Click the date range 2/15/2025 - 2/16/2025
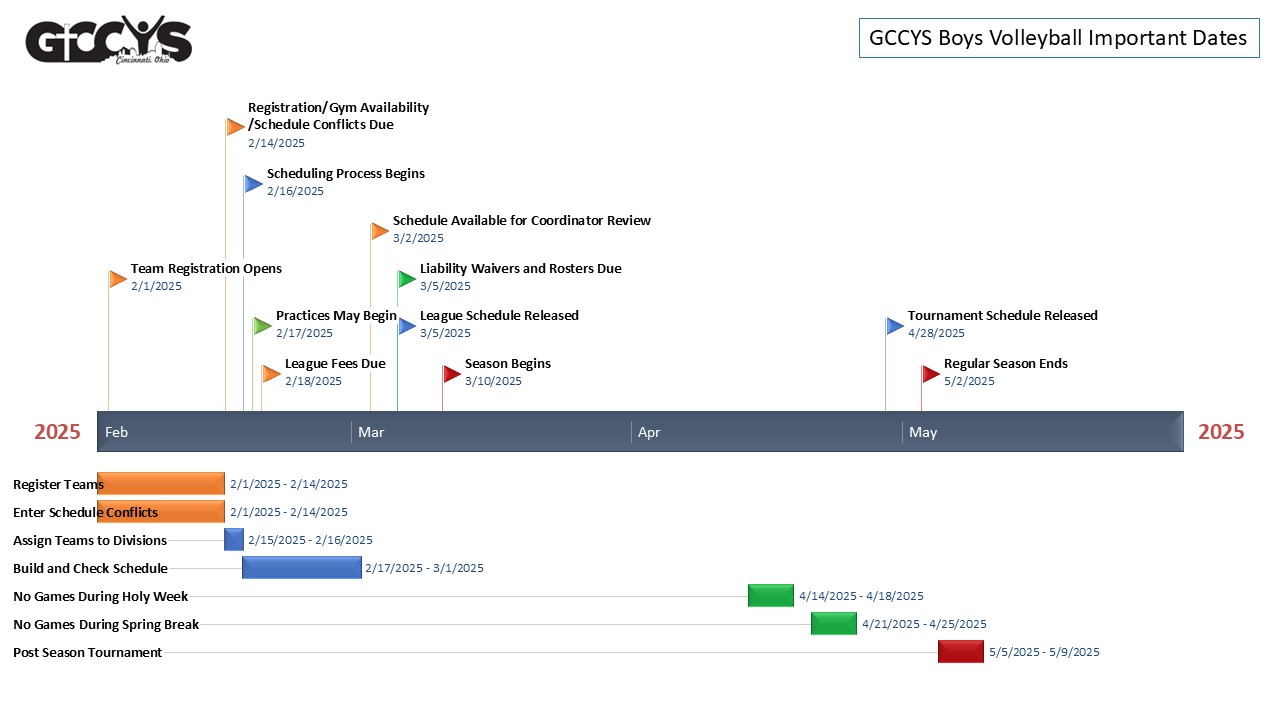 (x=310, y=540)
